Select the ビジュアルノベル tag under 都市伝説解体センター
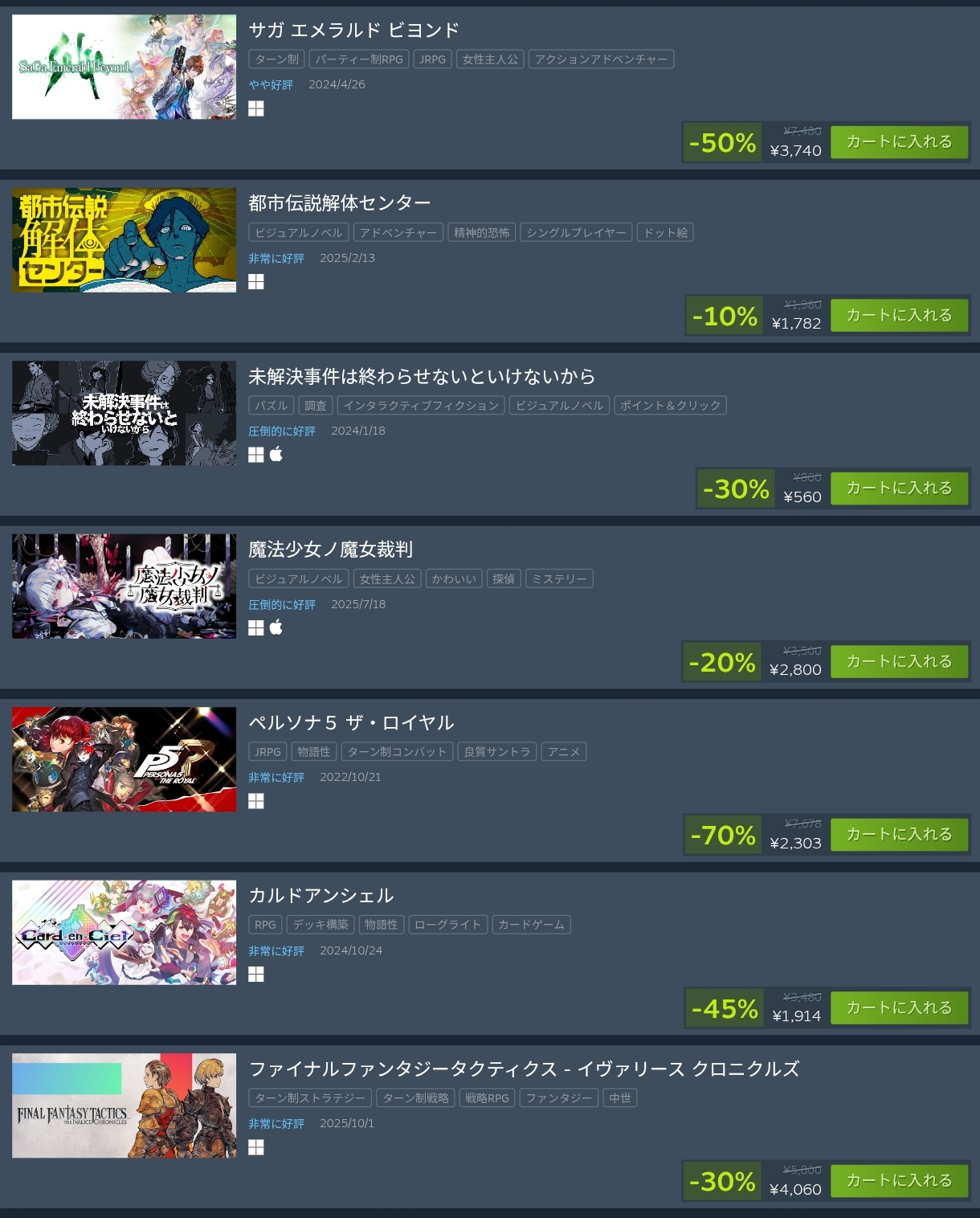The height and width of the screenshot is (1218, 980). [x=299, y=232]
